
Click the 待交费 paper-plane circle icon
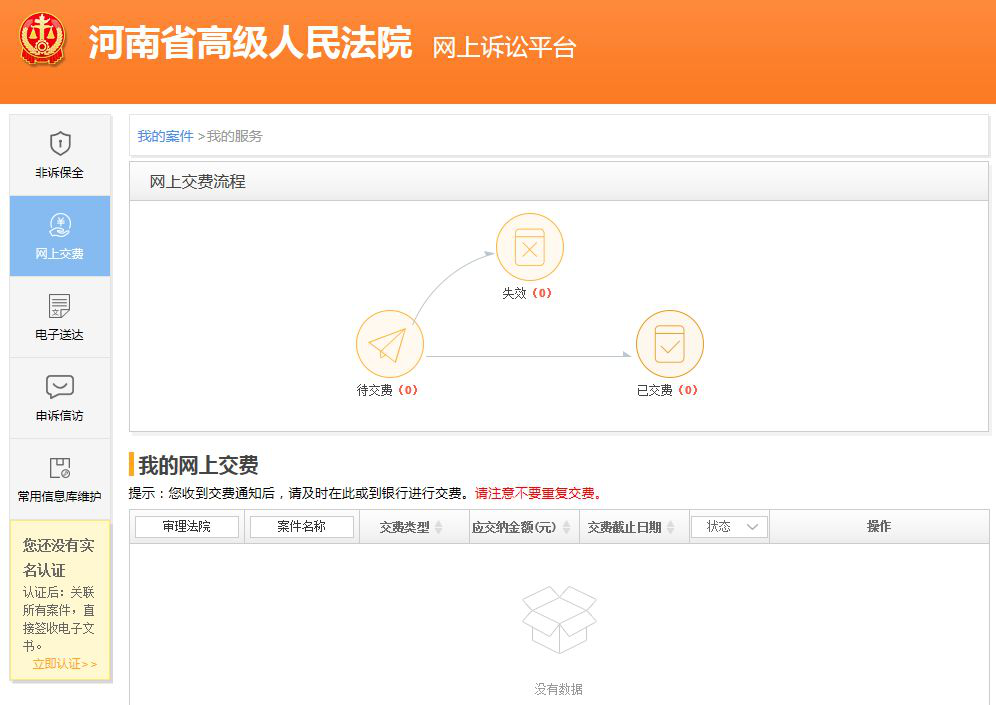point(389,343)
